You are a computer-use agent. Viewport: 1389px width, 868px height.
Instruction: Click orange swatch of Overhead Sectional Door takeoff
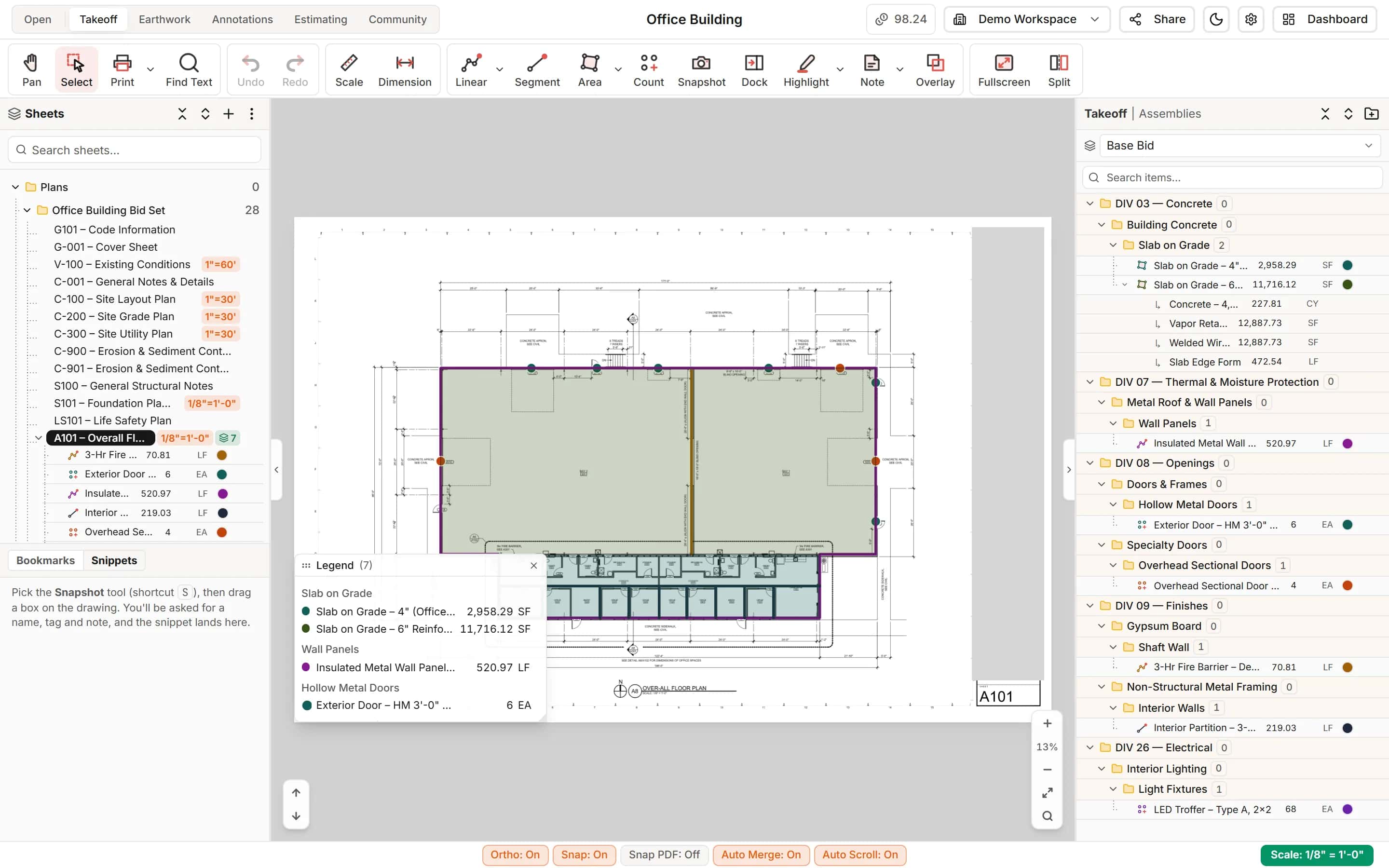pyautogui.click(x=1347, y=585)
